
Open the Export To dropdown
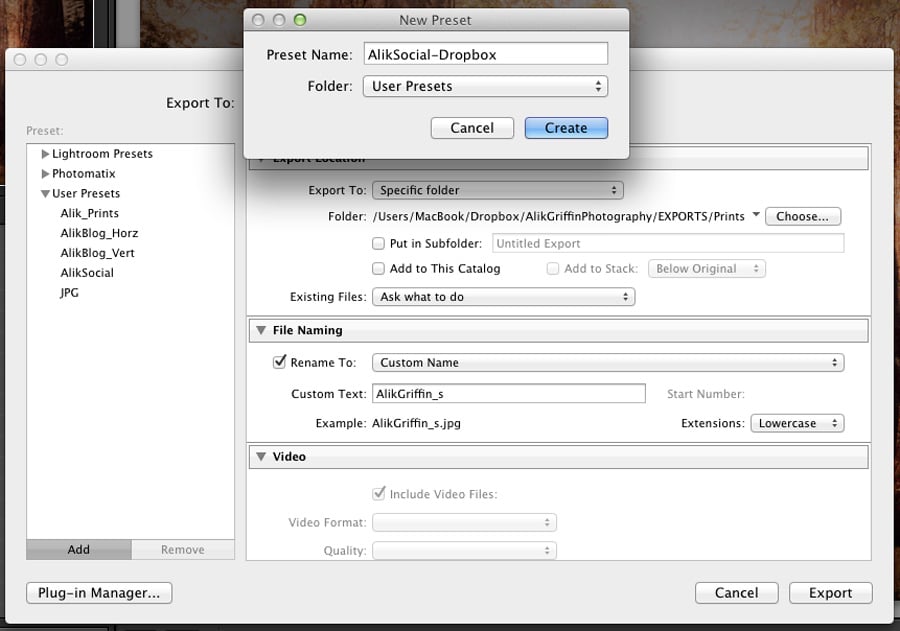click(x=497, y=189)
